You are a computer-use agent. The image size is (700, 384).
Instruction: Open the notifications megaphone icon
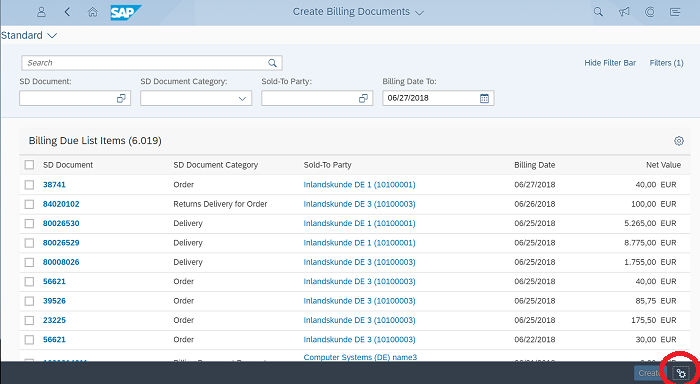click(x=624, y=12)
